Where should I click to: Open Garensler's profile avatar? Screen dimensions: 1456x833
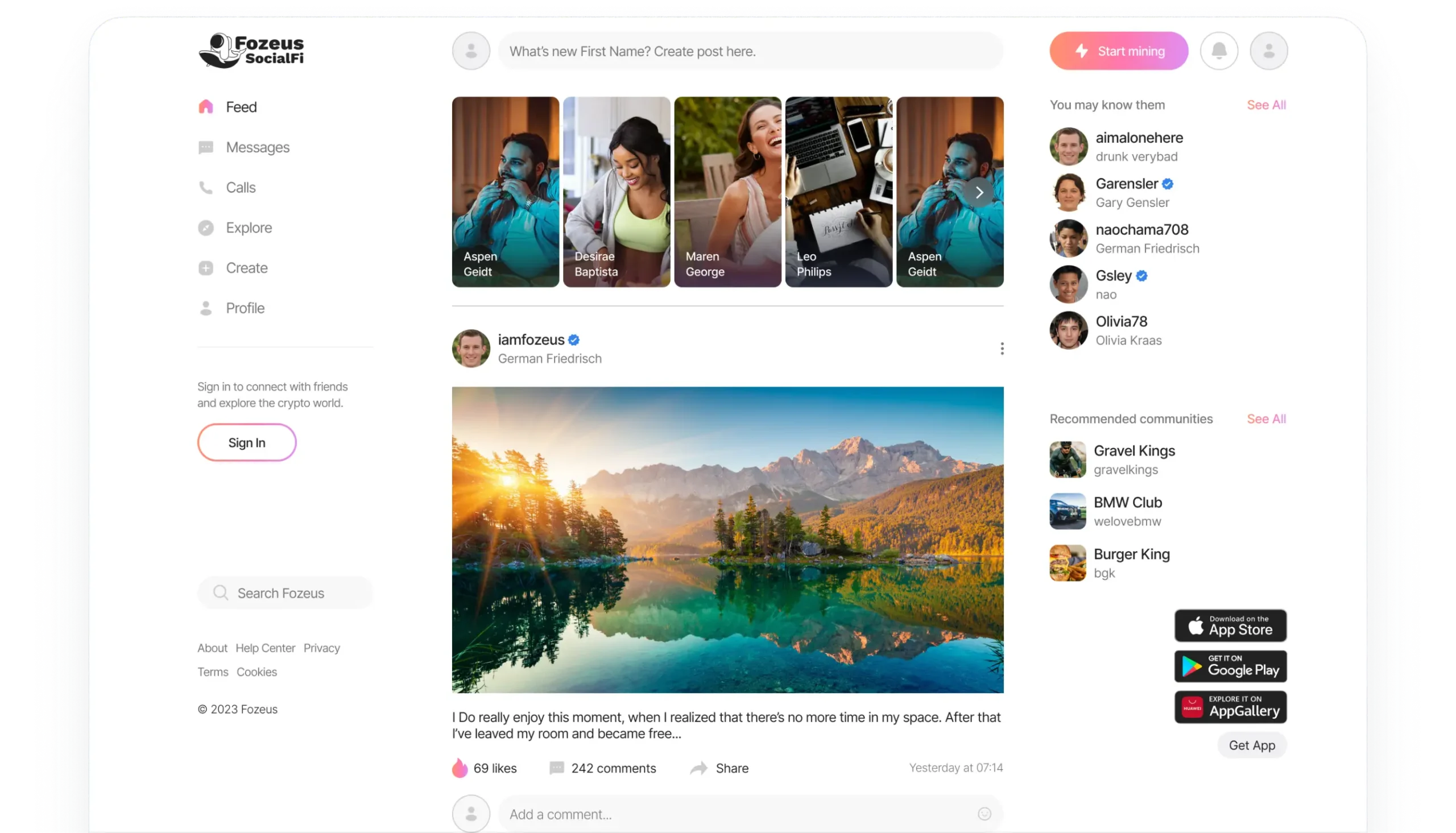1068,192
